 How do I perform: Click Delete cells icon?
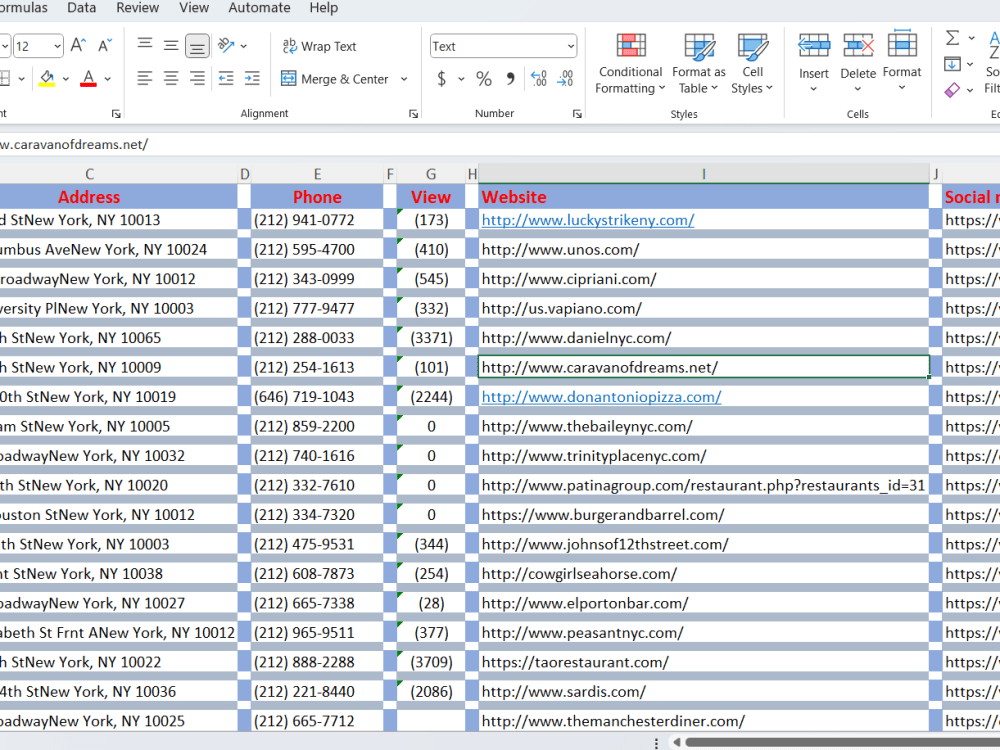[x=858, y=47]
